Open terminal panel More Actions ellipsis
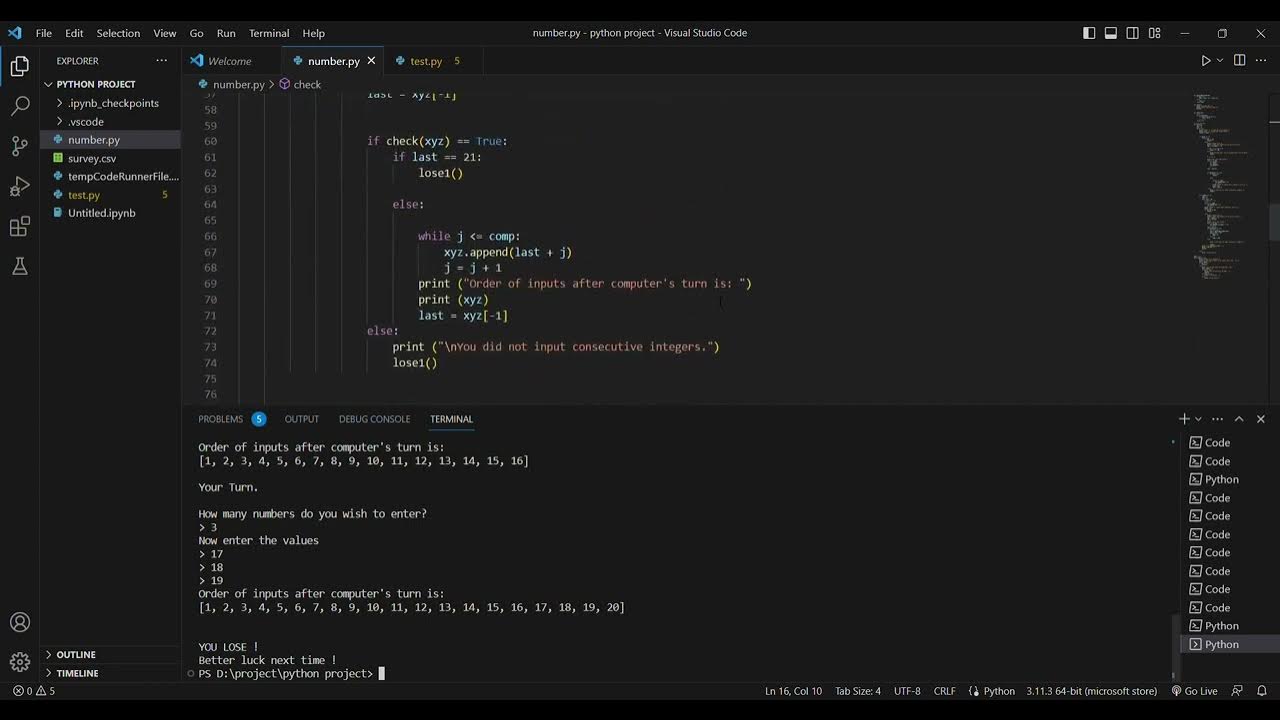1280x720 pixels. [x=1217, y=419]
